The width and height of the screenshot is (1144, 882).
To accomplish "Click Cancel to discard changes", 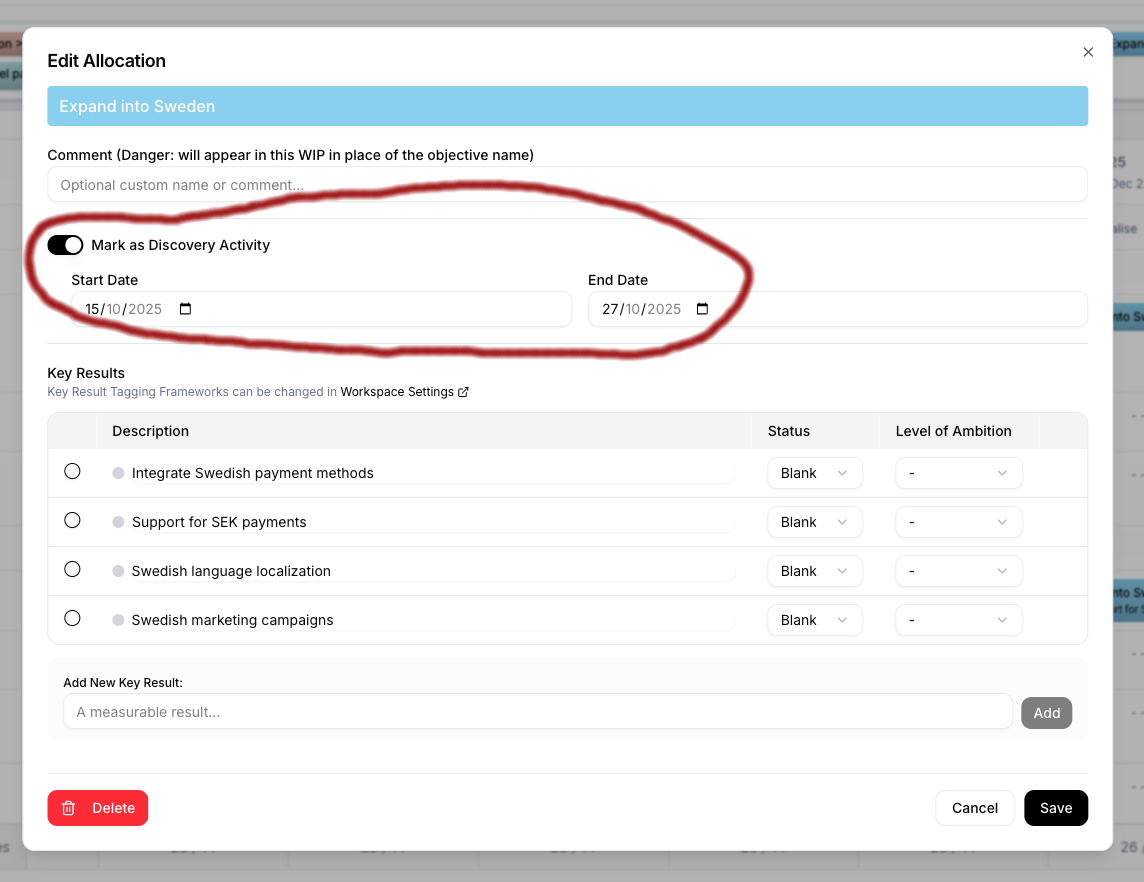I will (975, 807).
